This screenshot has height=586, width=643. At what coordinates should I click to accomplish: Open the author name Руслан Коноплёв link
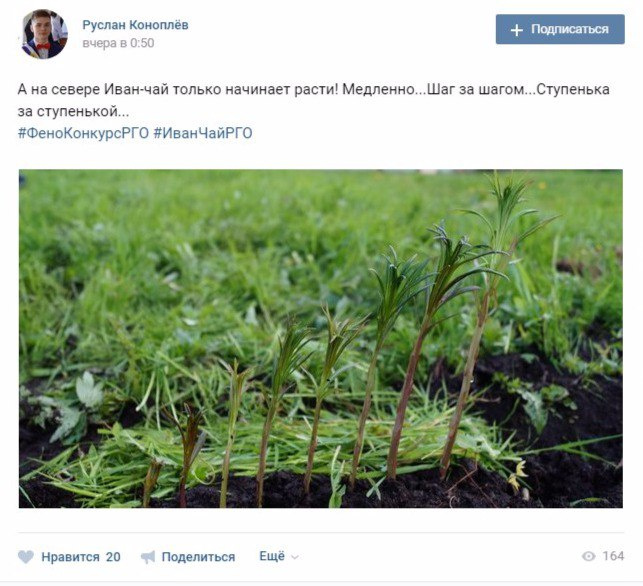tap(135, 25)
